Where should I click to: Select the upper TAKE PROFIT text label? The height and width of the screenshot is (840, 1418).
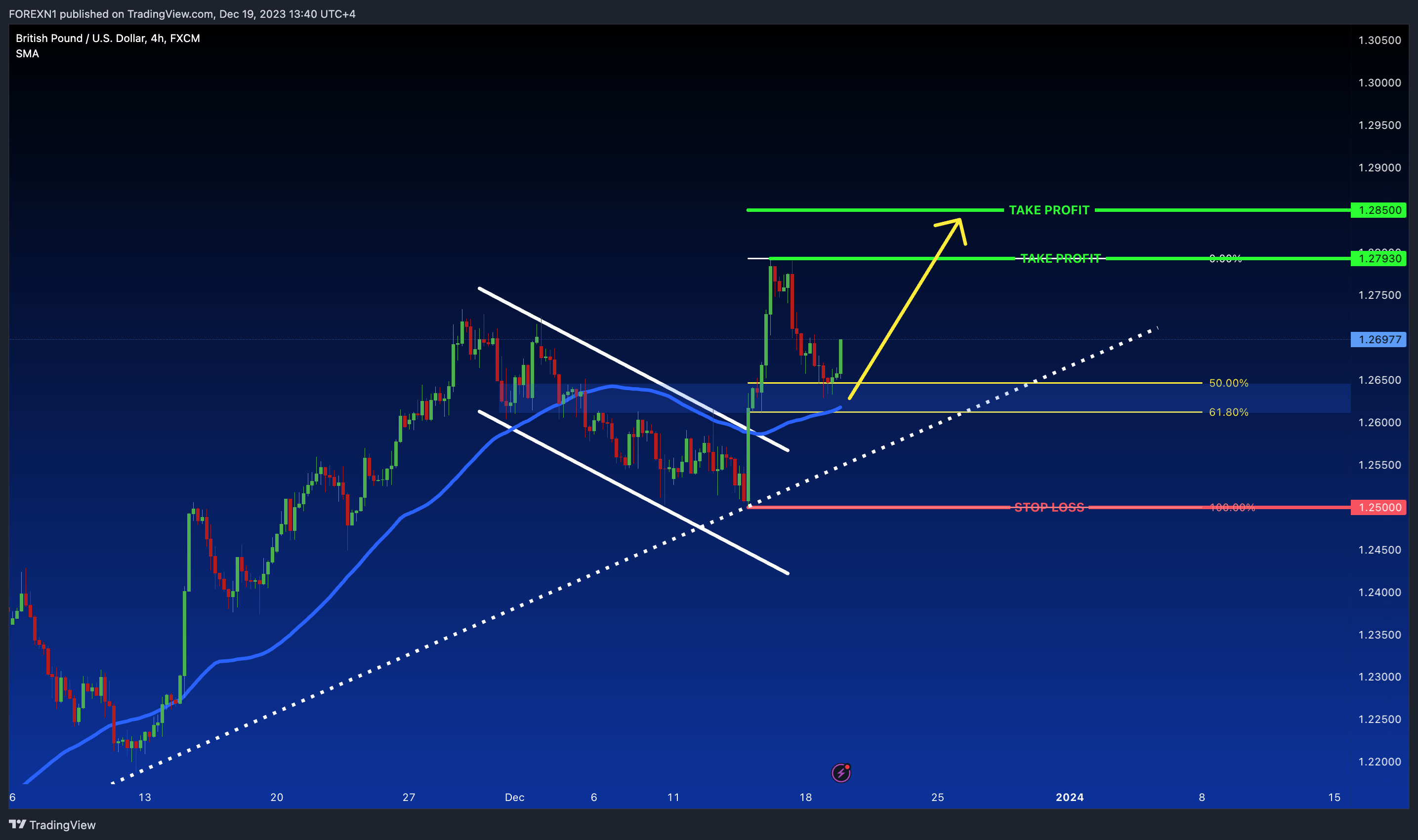[x=1049, y=210]
